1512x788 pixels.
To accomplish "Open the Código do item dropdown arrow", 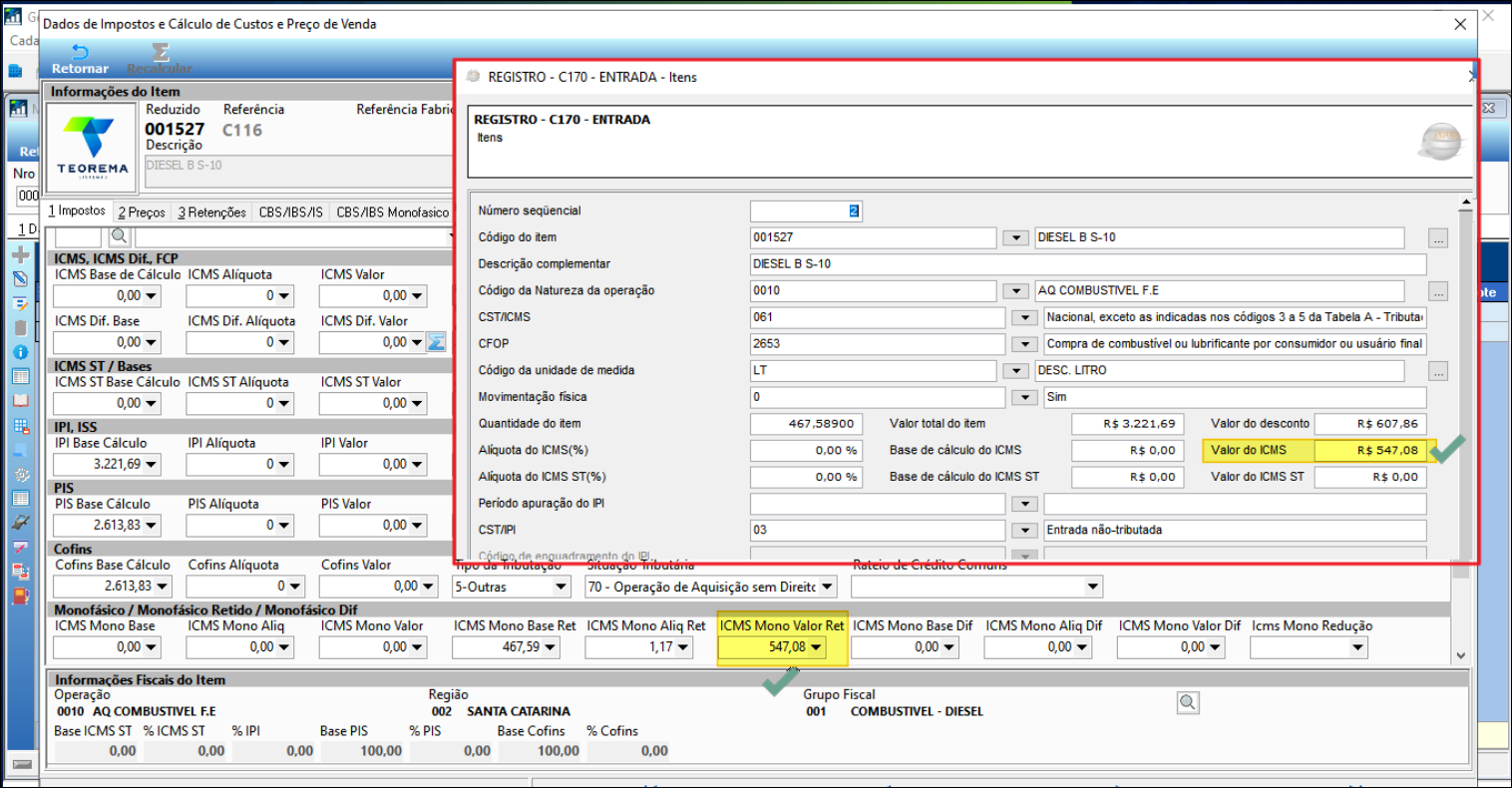I will coord(1015,237).
